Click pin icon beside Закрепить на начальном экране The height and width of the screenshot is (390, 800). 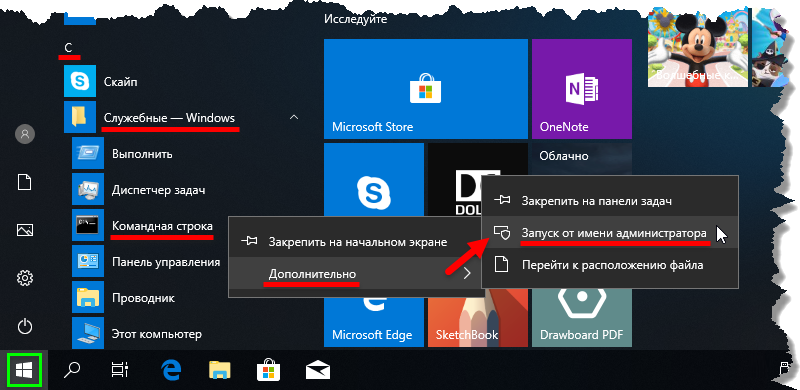250,242
